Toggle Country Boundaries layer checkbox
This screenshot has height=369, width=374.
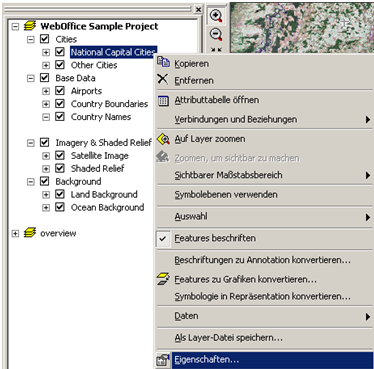click(x=60, y=104)
